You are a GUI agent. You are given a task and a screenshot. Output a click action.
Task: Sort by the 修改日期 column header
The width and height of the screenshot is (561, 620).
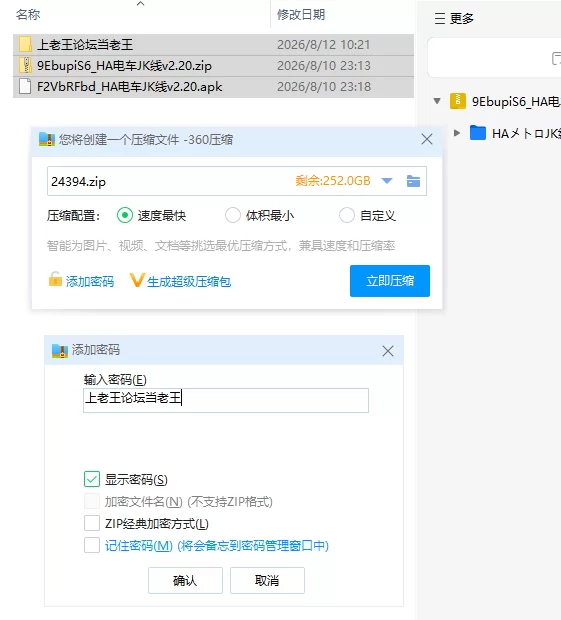[301, 15]
